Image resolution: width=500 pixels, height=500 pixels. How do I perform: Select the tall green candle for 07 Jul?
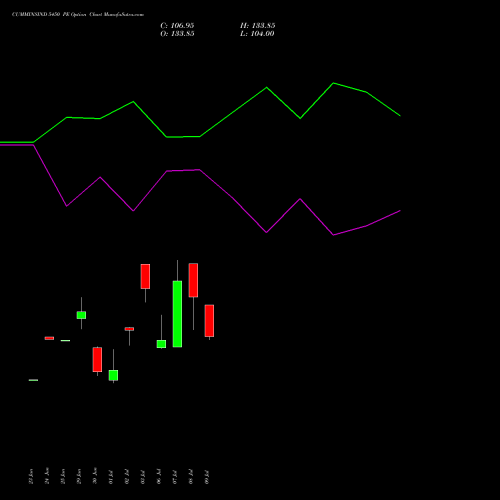(x=177, y=314)
